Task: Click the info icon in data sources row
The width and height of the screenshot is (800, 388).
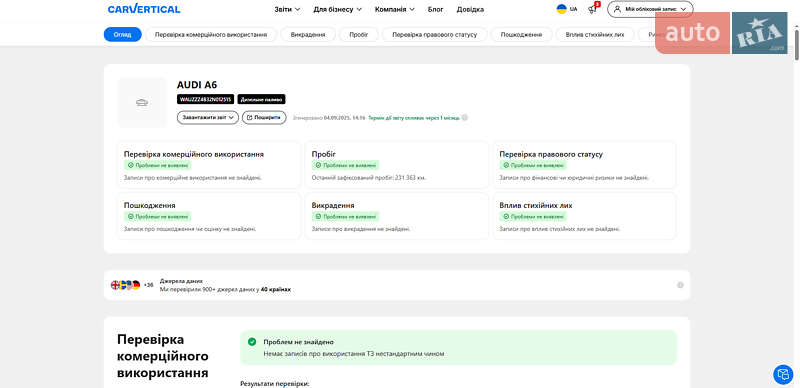Action: click(680, 285)
